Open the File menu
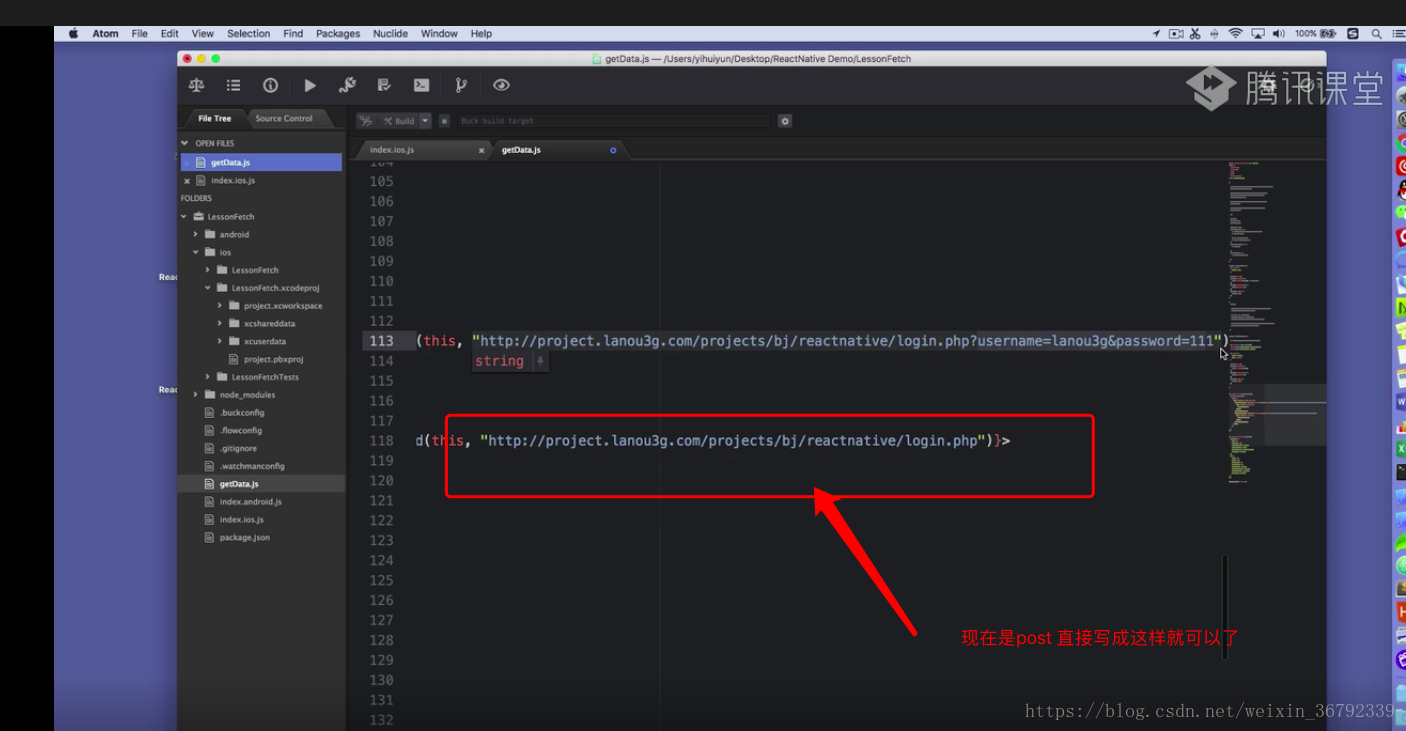1406x731 pixels. 140,34
